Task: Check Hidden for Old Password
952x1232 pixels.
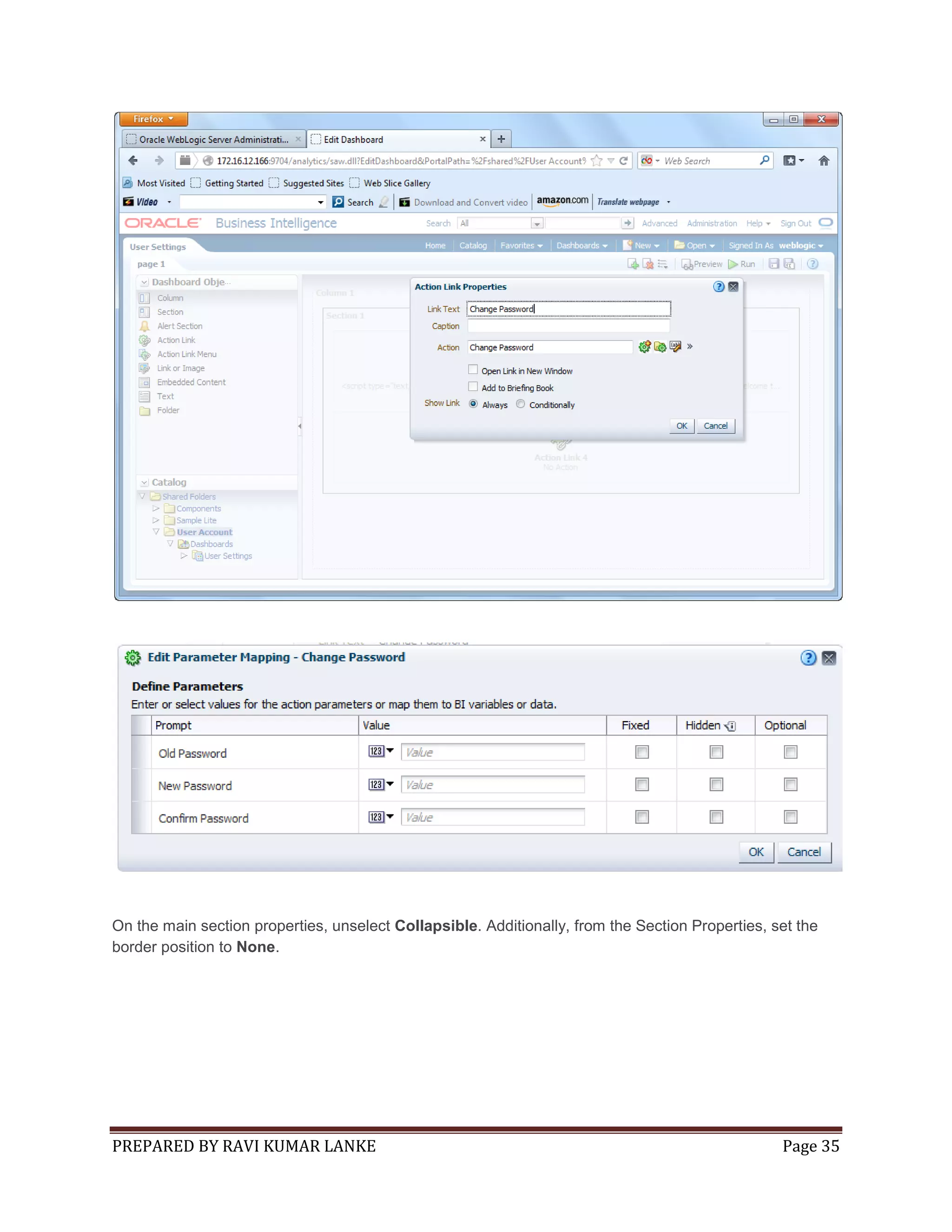Action: point(716,752)
